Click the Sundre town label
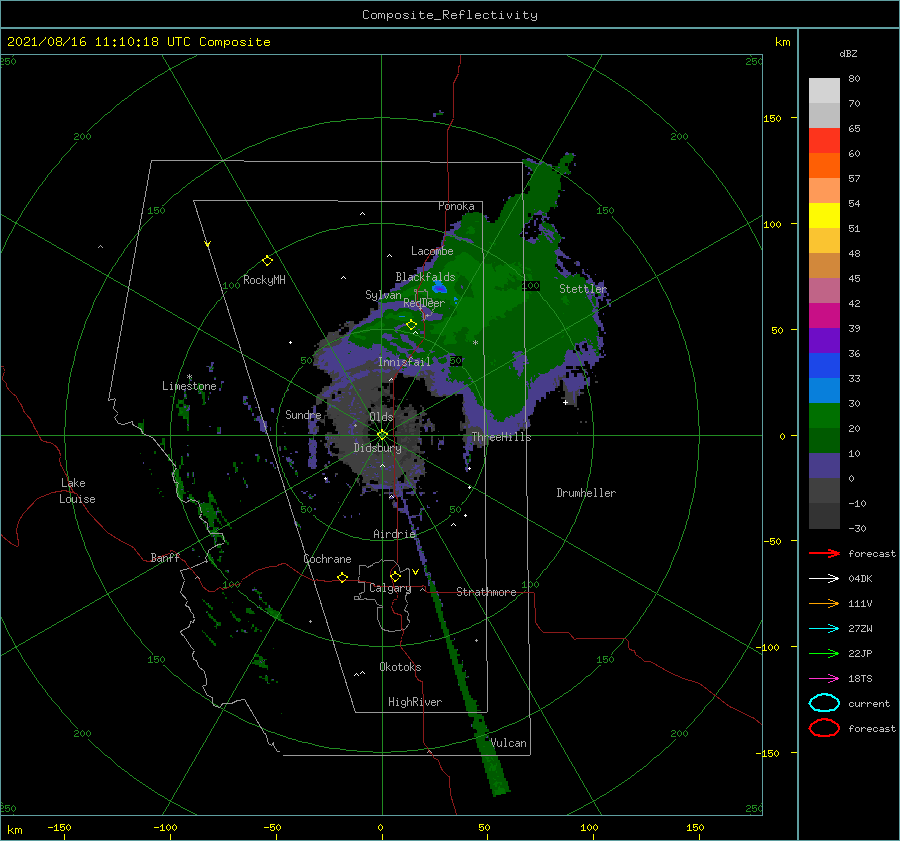Image resolution: width=900 pixels, height=841 pixels. point(303,414)
